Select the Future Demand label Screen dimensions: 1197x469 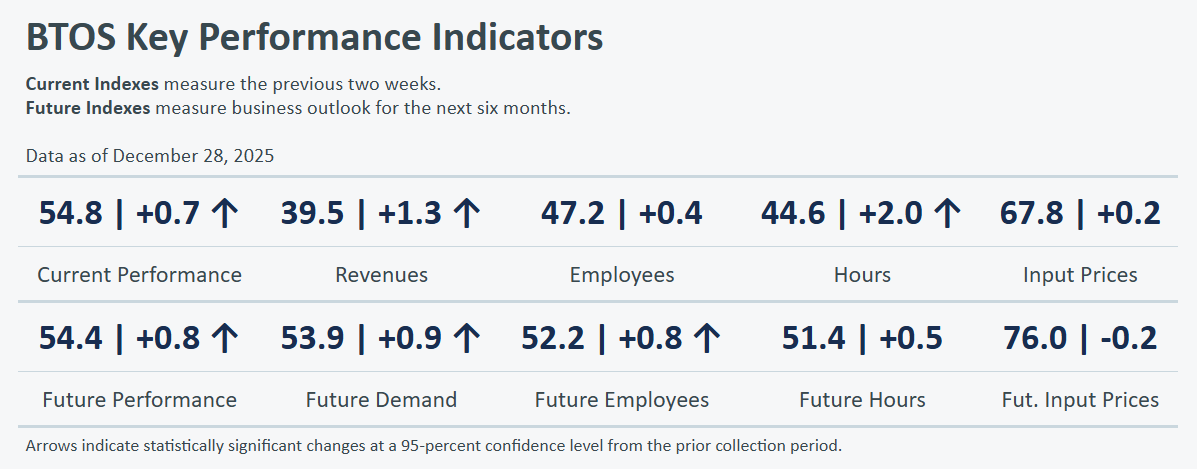coord(381,400)
